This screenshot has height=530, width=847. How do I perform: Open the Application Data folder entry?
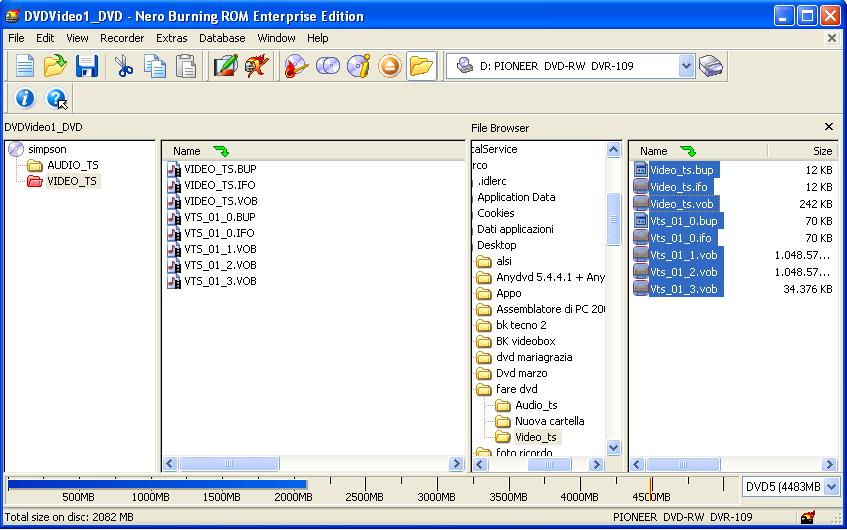point(516,197)
